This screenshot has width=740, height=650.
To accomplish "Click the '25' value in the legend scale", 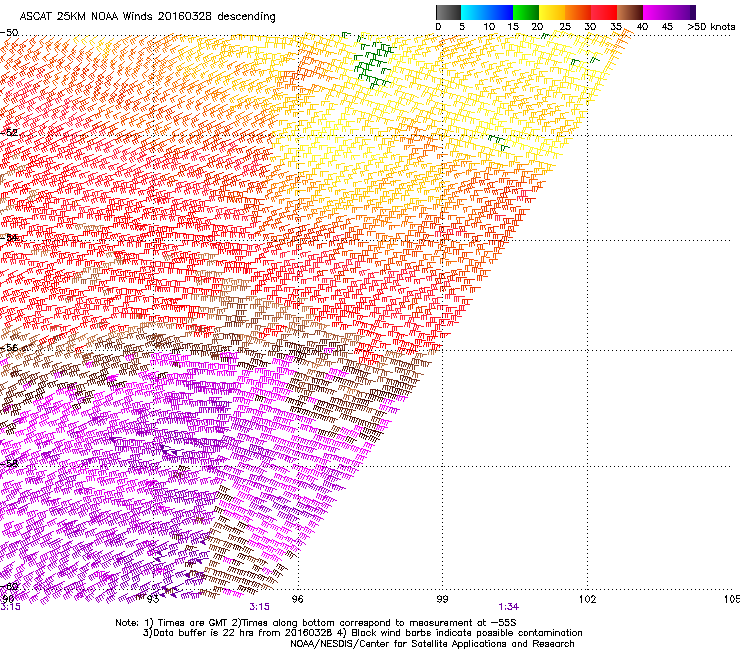I will coord(565,27).
